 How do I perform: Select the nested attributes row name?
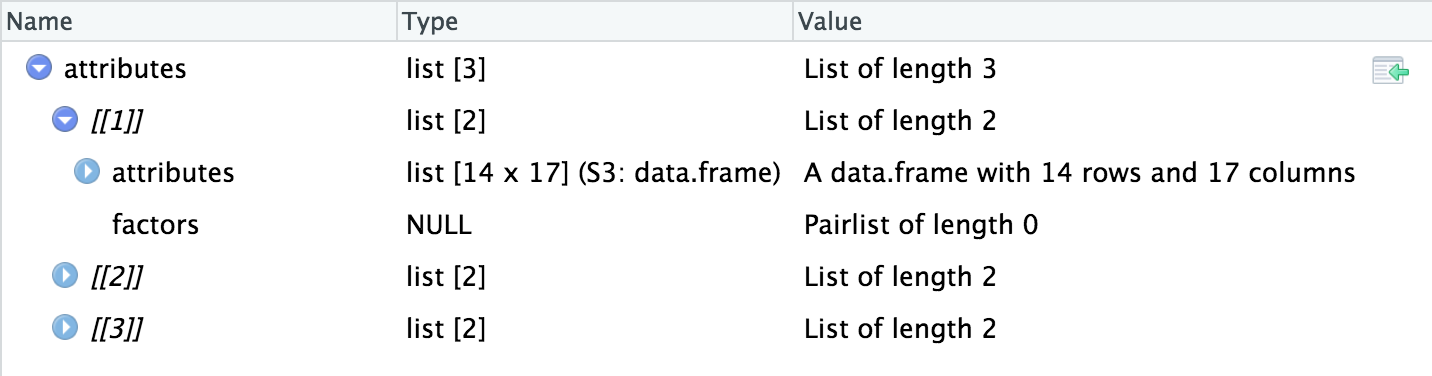(x=173, y=173)
